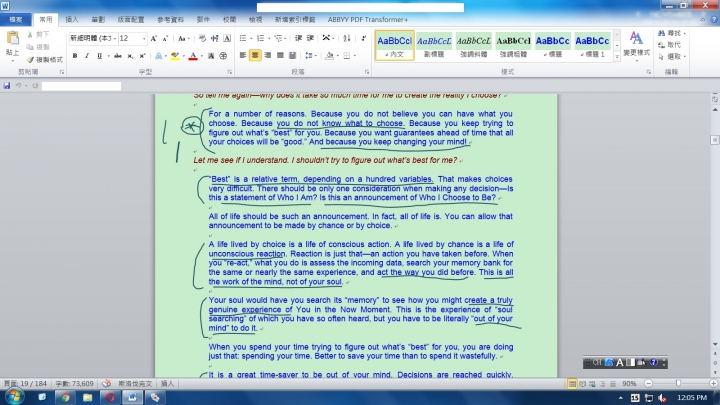
Task: Toggle Bold formatting
Action: tap(75, 56)
